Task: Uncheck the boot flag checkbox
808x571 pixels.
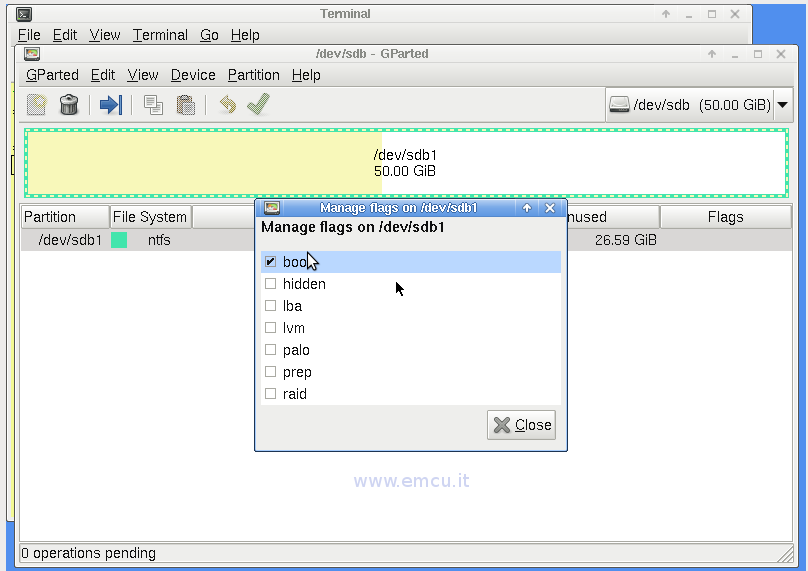Action: [x=271, y=262]
